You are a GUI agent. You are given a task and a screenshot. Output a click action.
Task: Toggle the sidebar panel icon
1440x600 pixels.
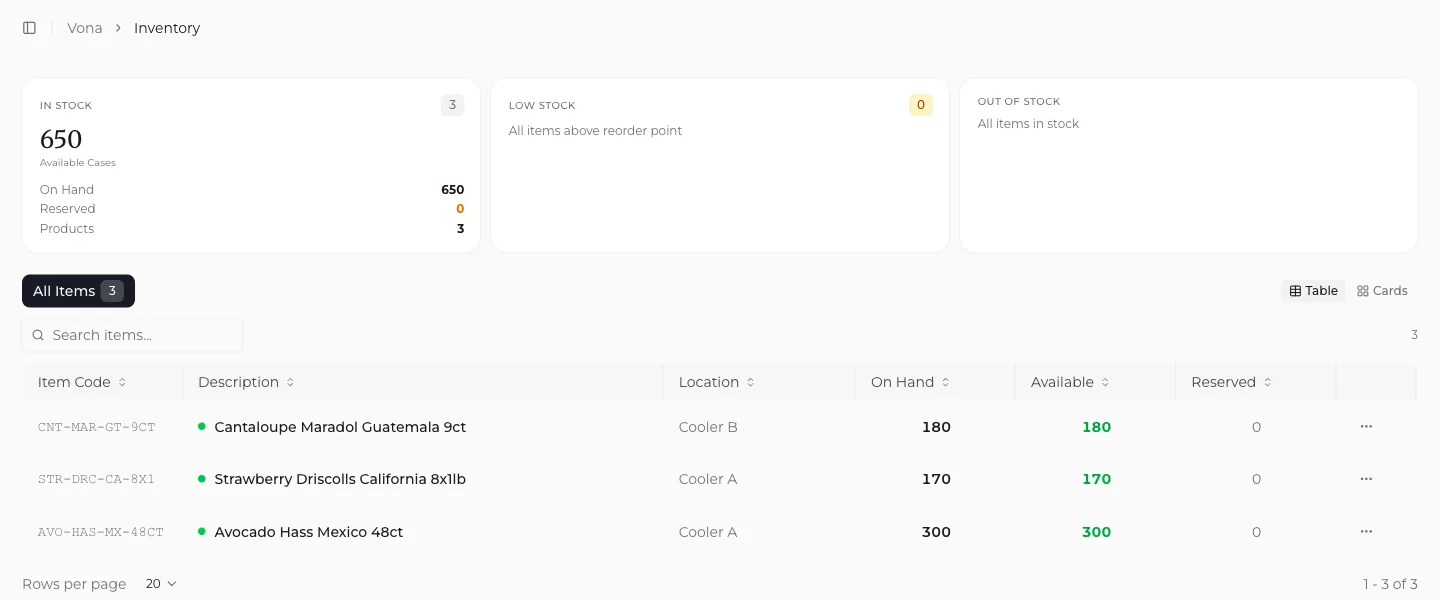[29, 28]
